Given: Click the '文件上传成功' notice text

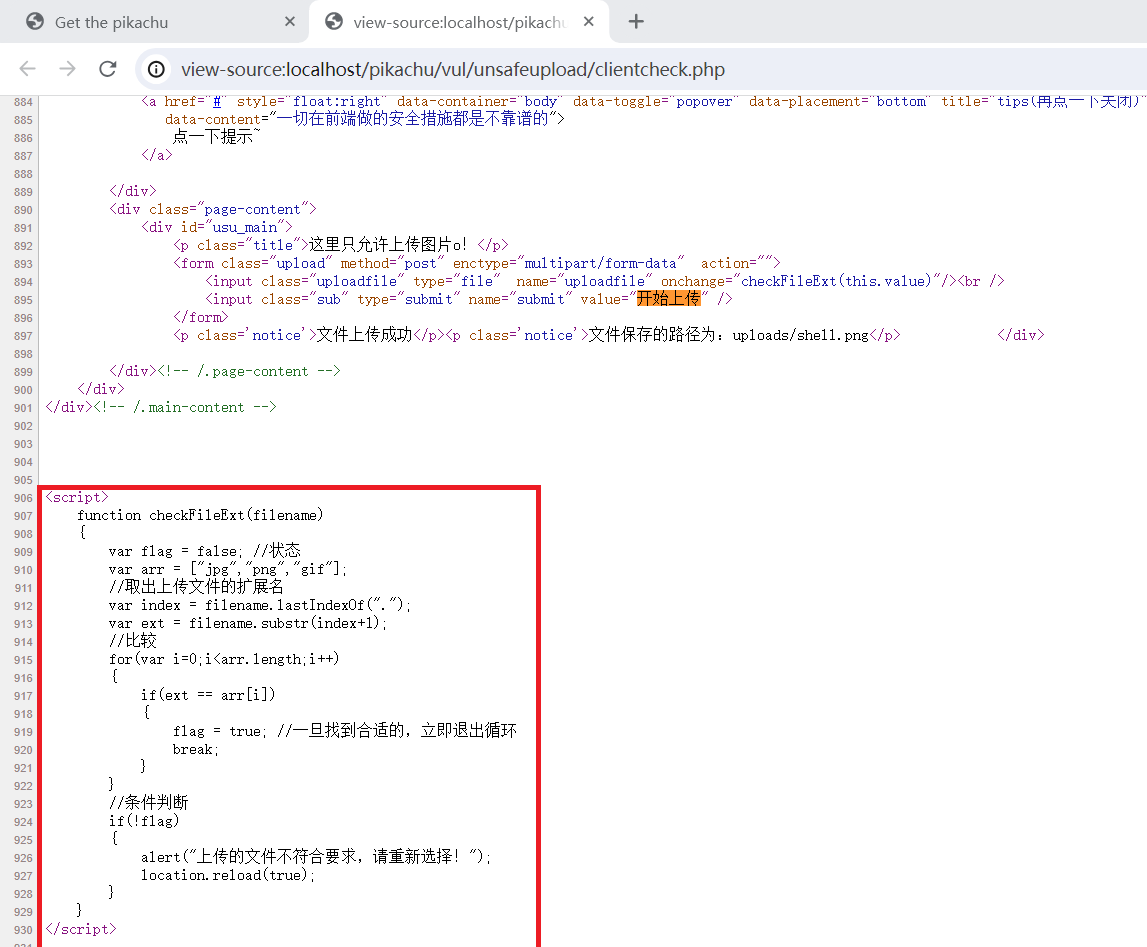Looking at the screenshot, I should [364, 335].
